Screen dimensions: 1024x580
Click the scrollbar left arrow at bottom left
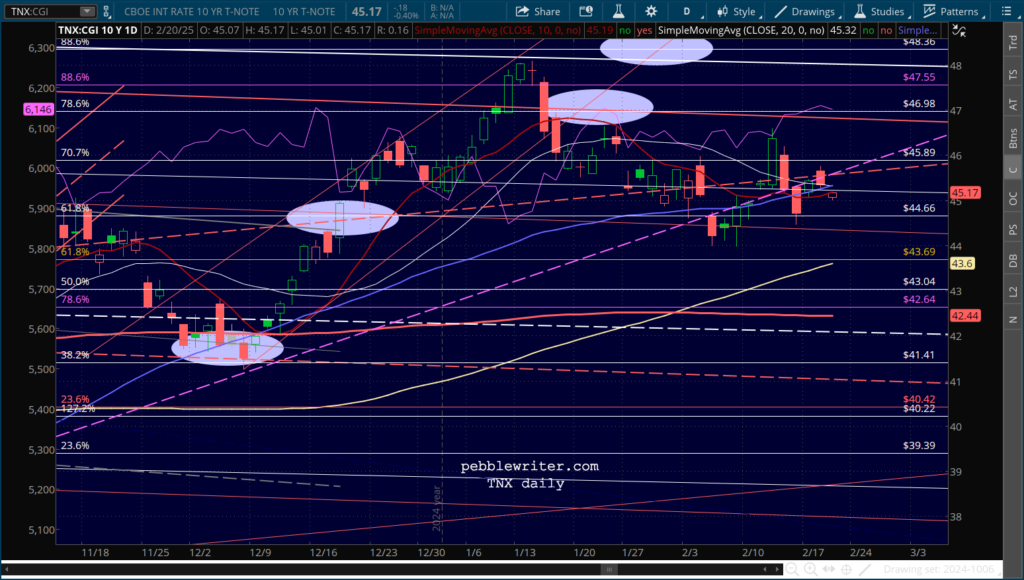coord(6,570)
